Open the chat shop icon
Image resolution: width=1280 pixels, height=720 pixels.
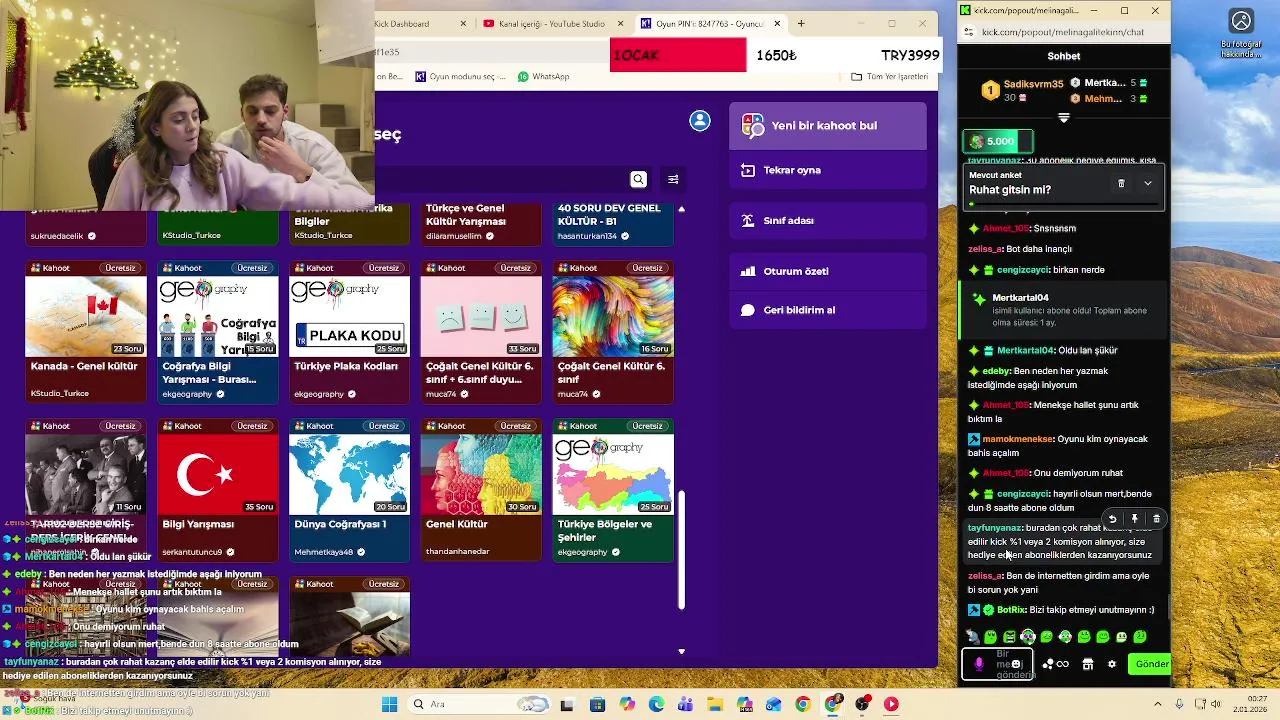(1088, 664)
